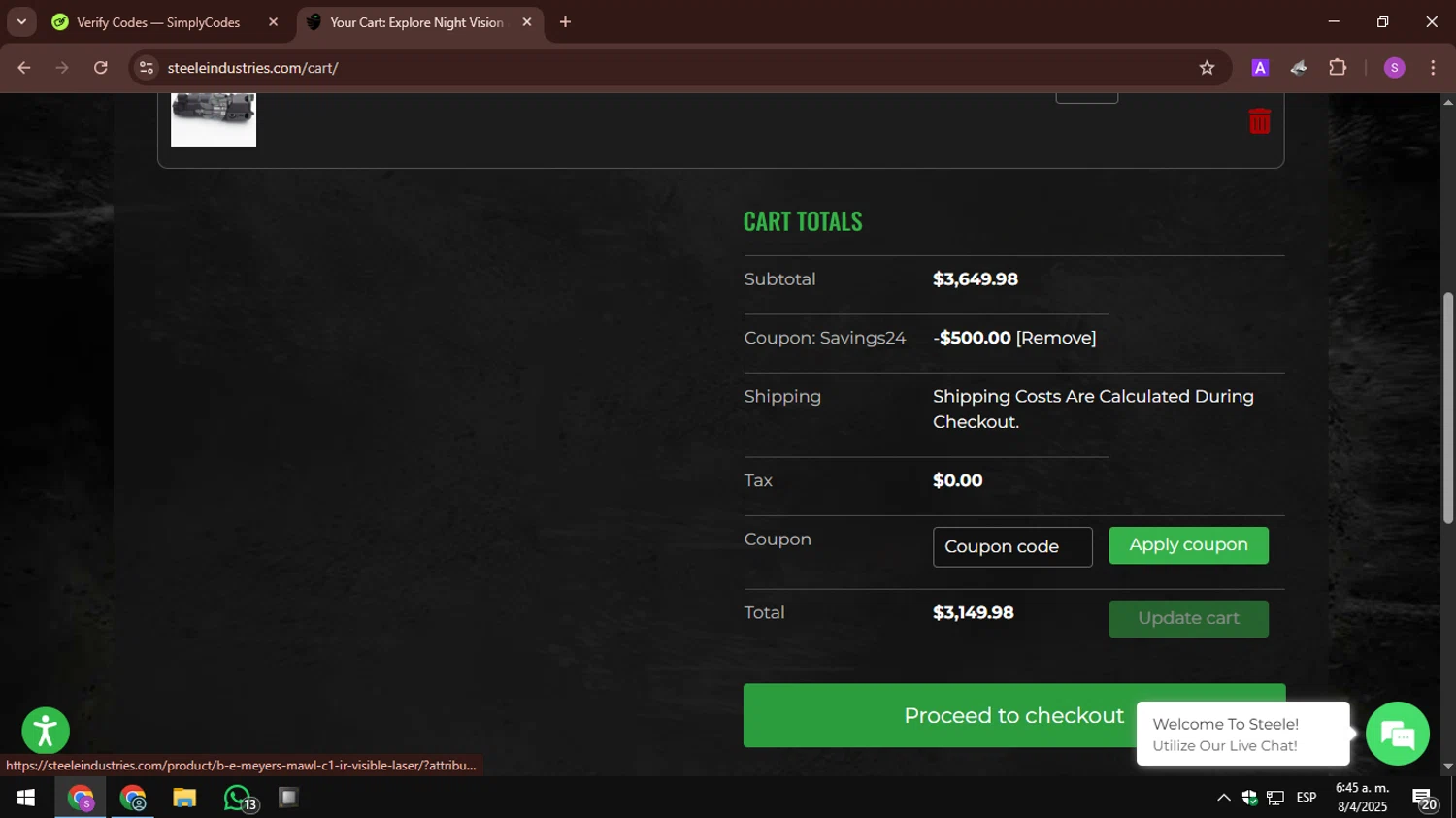Close the Your Cart tab
The height and width of the screenshot is (818, 1456).
coord(527,22)
